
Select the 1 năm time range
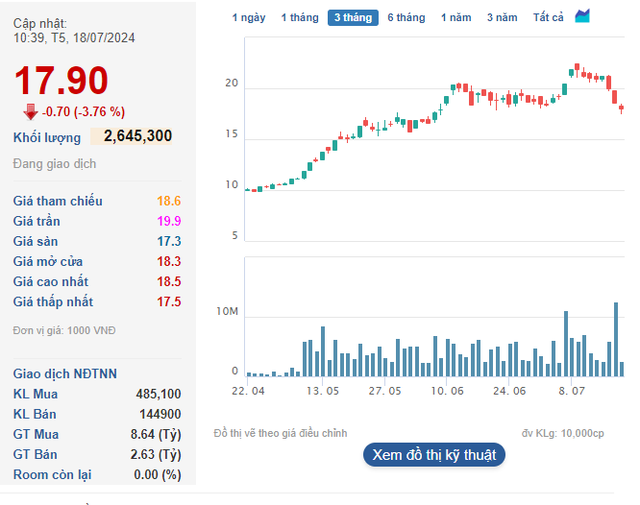456,18
